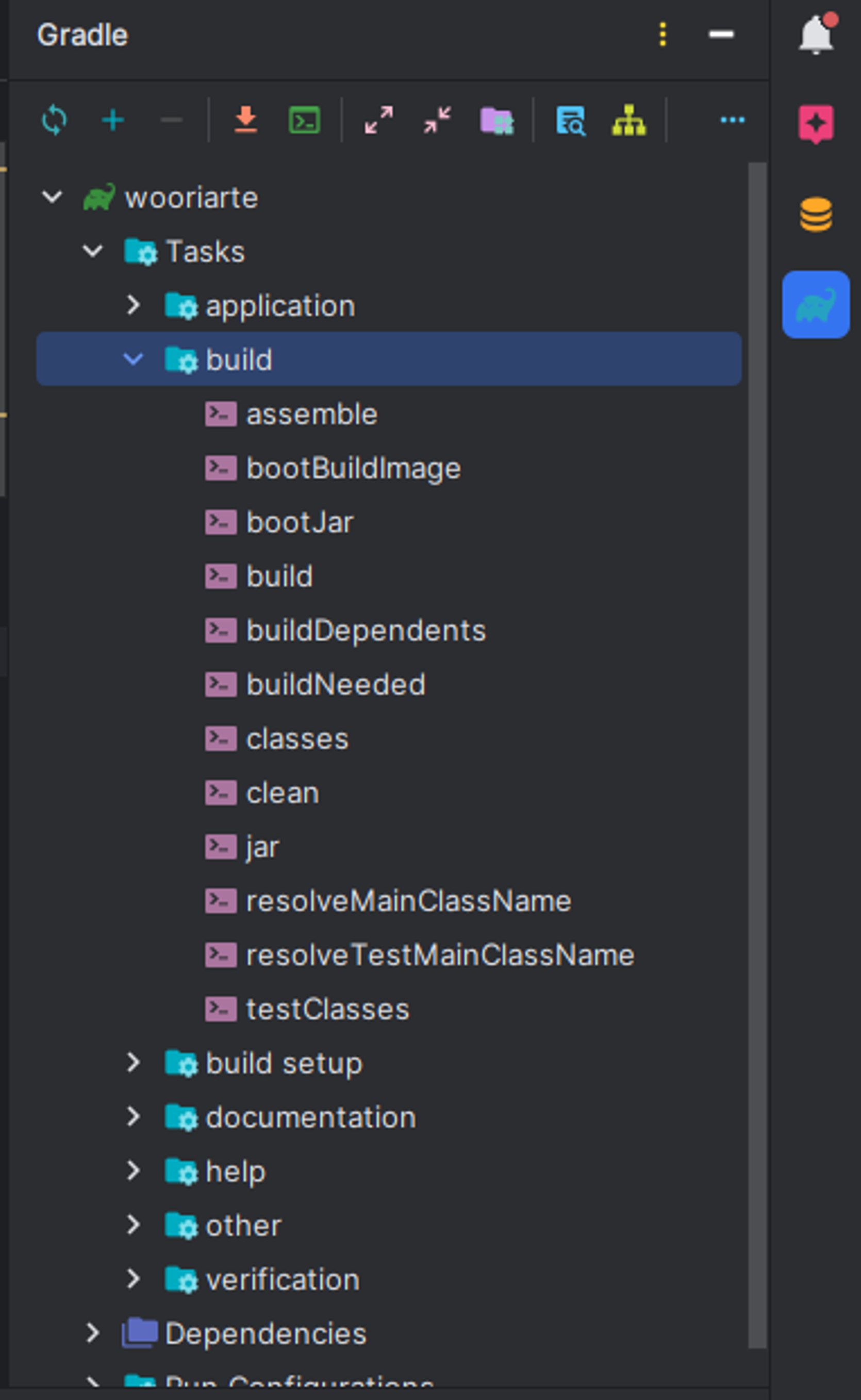This screenshot has height=1400, width=861.
Task: Open the Database tool window icon
Action: point(816,215)
